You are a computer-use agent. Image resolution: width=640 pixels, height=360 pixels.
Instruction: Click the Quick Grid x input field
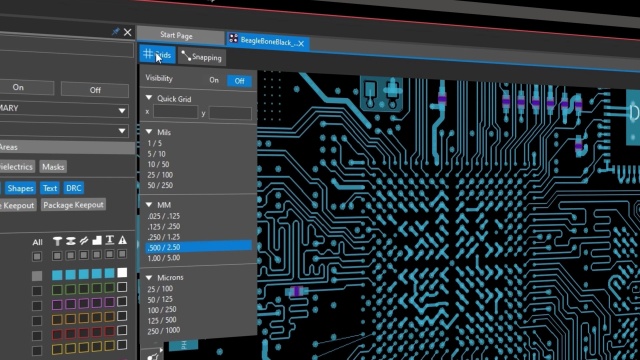pos(176,112)
